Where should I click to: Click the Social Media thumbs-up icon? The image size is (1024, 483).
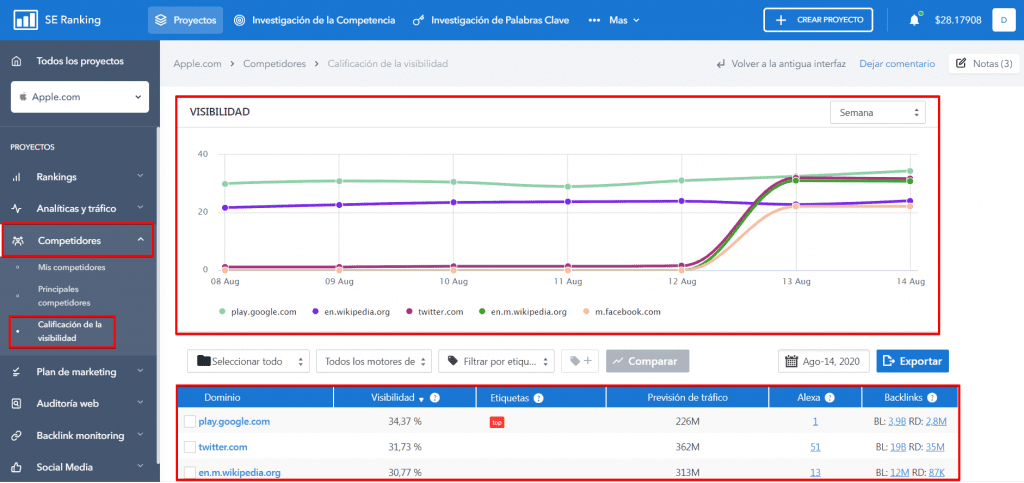[x=17, y=467]
